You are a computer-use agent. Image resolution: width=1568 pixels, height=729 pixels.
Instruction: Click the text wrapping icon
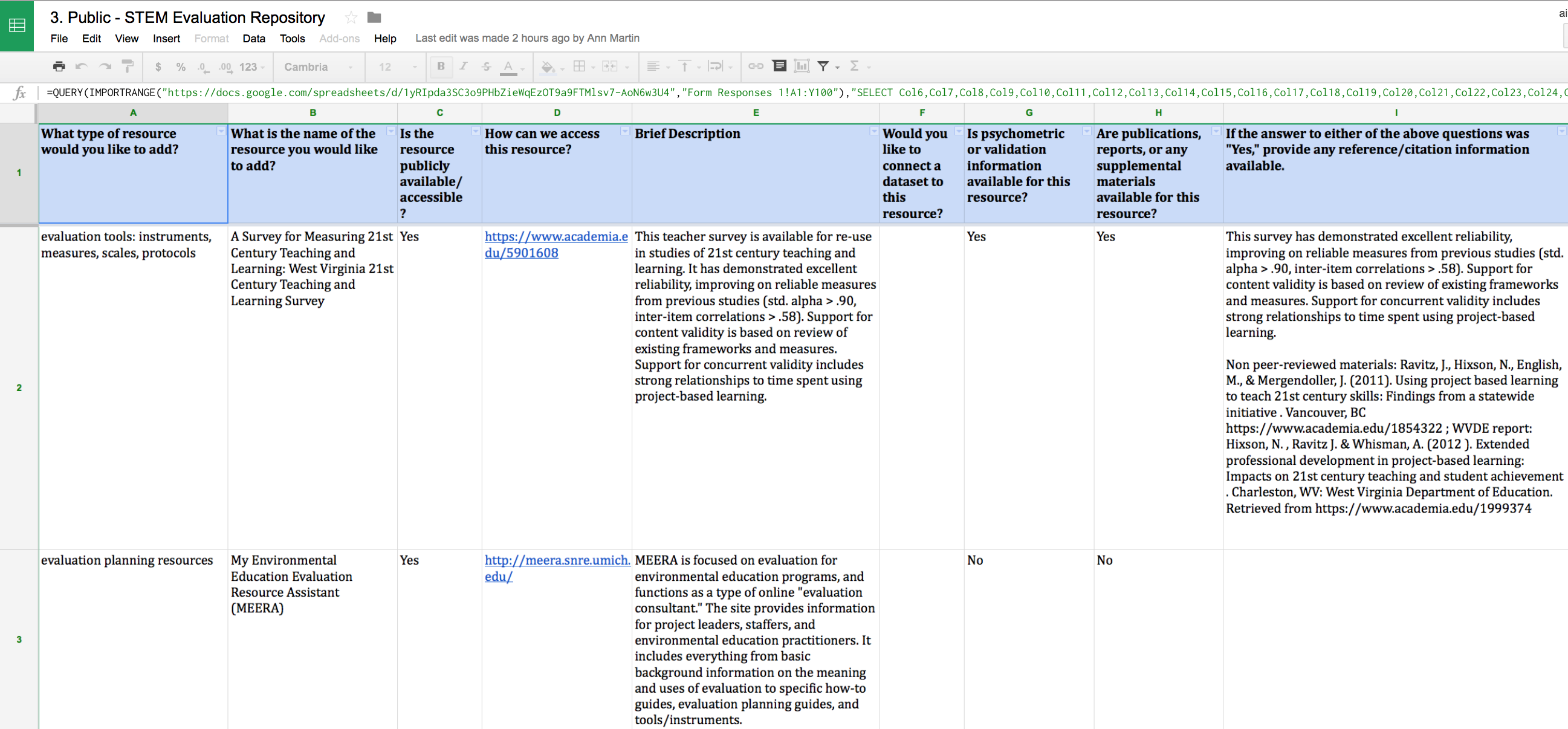(715, 66)
